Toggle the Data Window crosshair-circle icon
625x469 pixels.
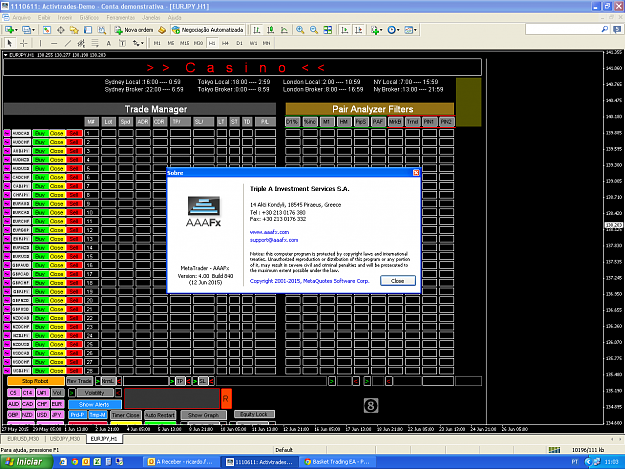[61, 30]
